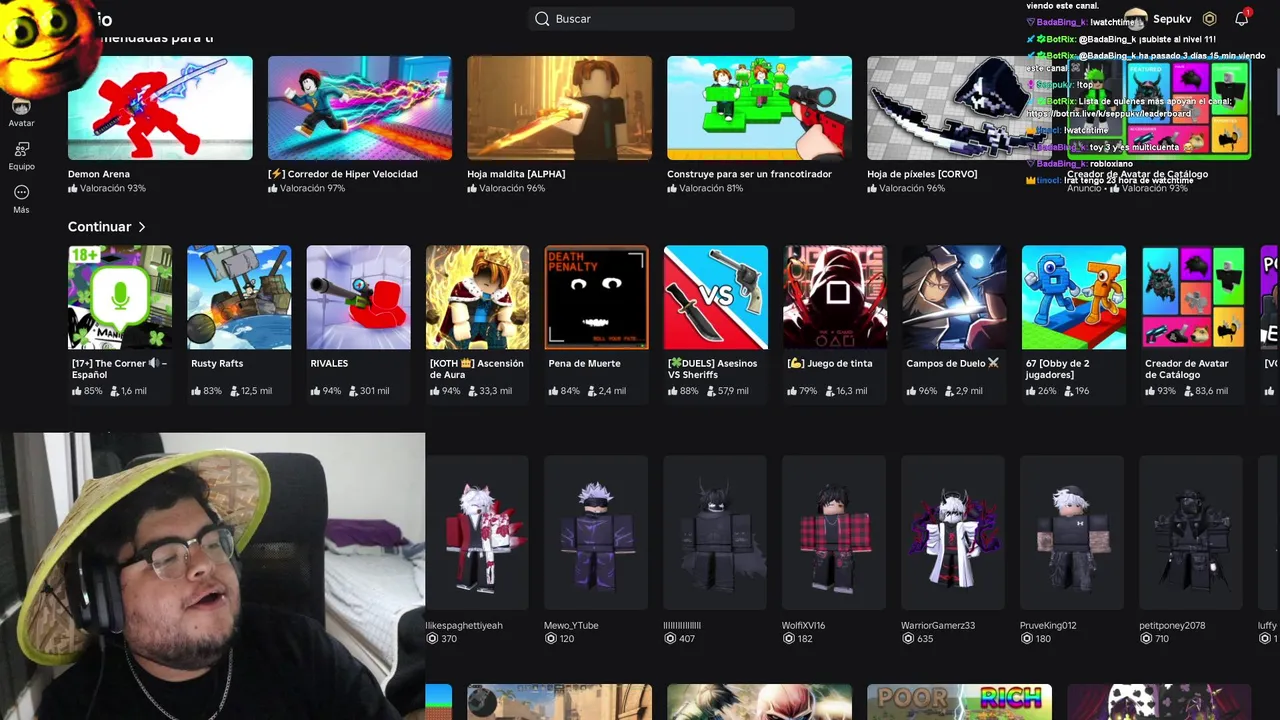The image size is (1280, 720).
Task: Expand the Continuar section arrow
Action: (142, 227)
